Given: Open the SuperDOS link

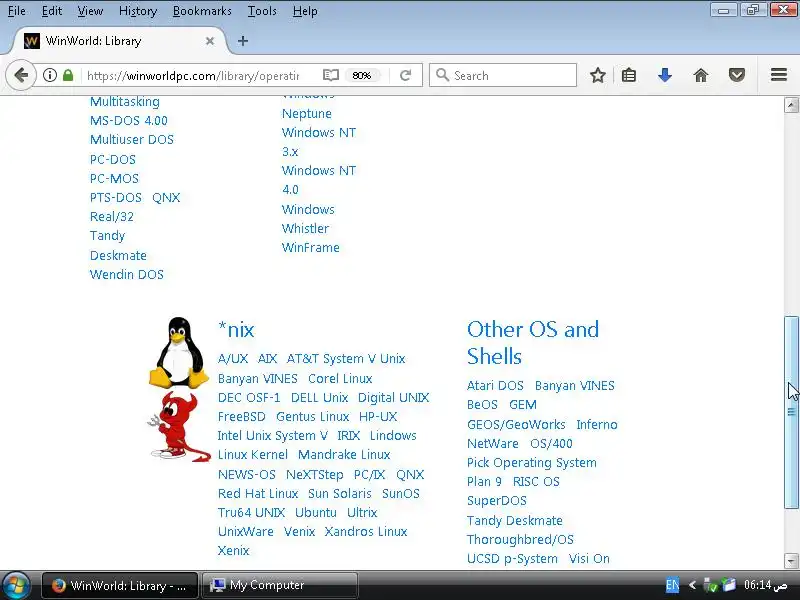Looking at the screenshot, I should (496, 501).
